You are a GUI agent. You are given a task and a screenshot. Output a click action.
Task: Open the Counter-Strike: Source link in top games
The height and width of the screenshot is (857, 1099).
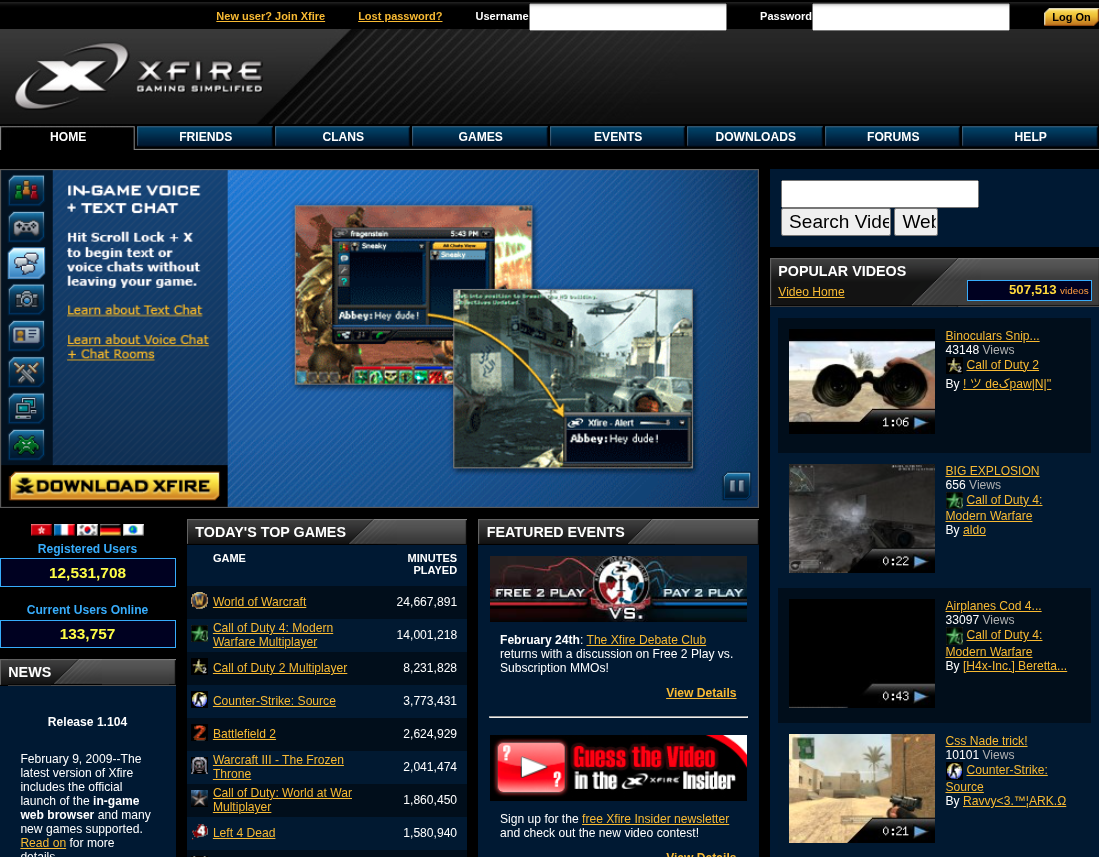click(x=274, y=700)
